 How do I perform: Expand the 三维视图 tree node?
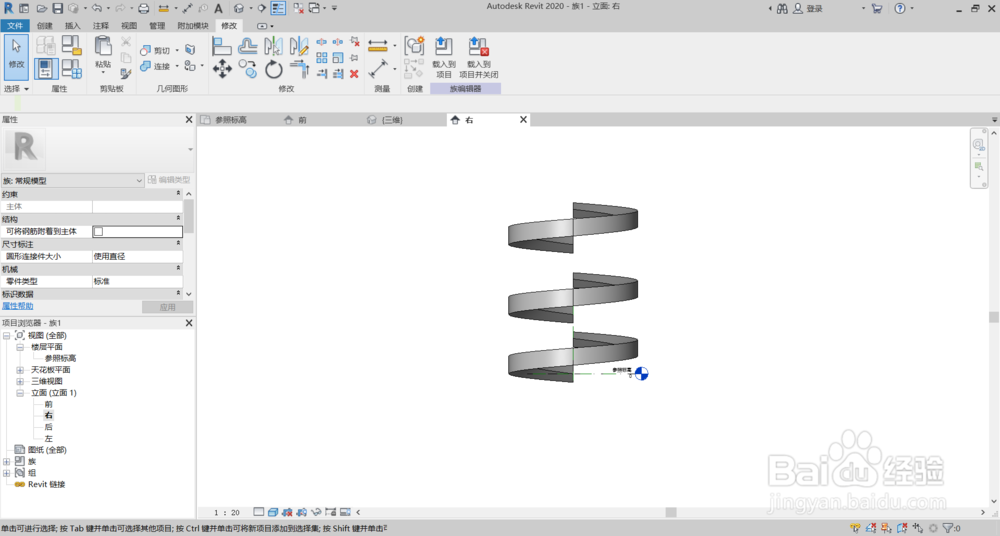pyautogui.click(x=20, y=382)
